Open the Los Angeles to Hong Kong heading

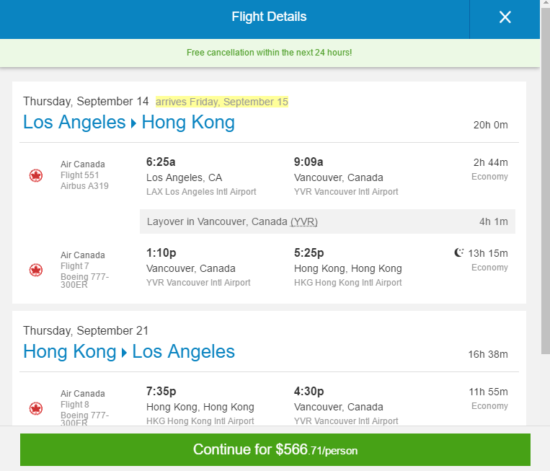click(129, 122)
